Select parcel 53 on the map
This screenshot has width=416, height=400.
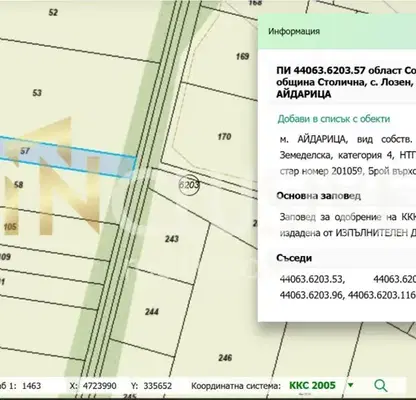[37, 93]
